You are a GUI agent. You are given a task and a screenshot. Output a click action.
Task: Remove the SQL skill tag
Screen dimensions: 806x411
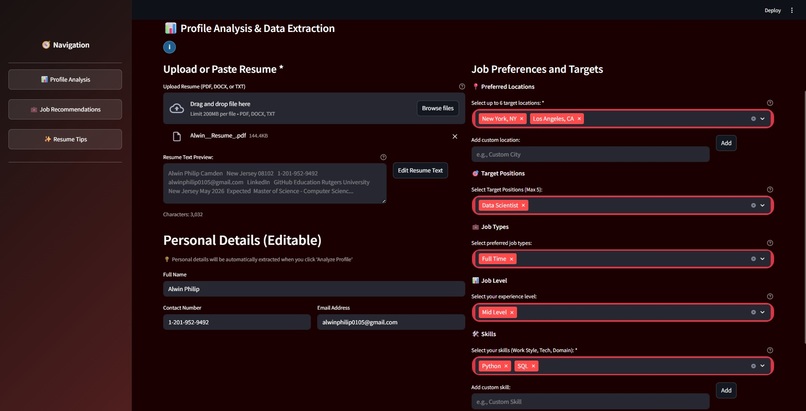tap(534, 366)
